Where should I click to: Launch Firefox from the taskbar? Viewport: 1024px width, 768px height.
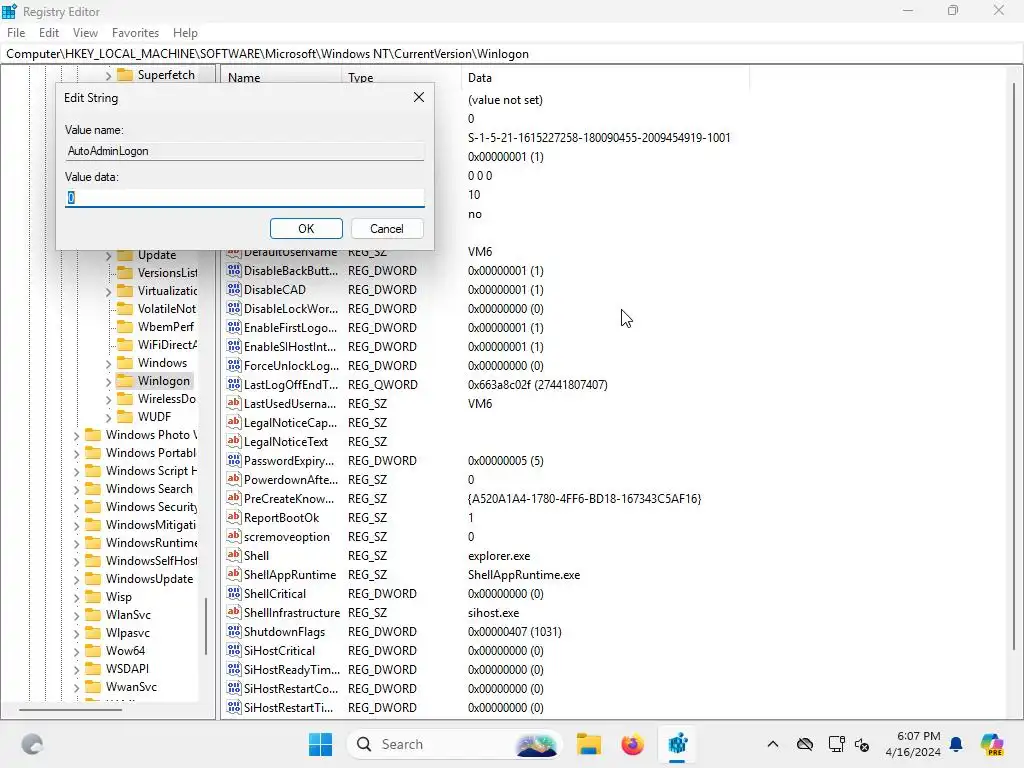pyautogui.click(x=632, y=744)
